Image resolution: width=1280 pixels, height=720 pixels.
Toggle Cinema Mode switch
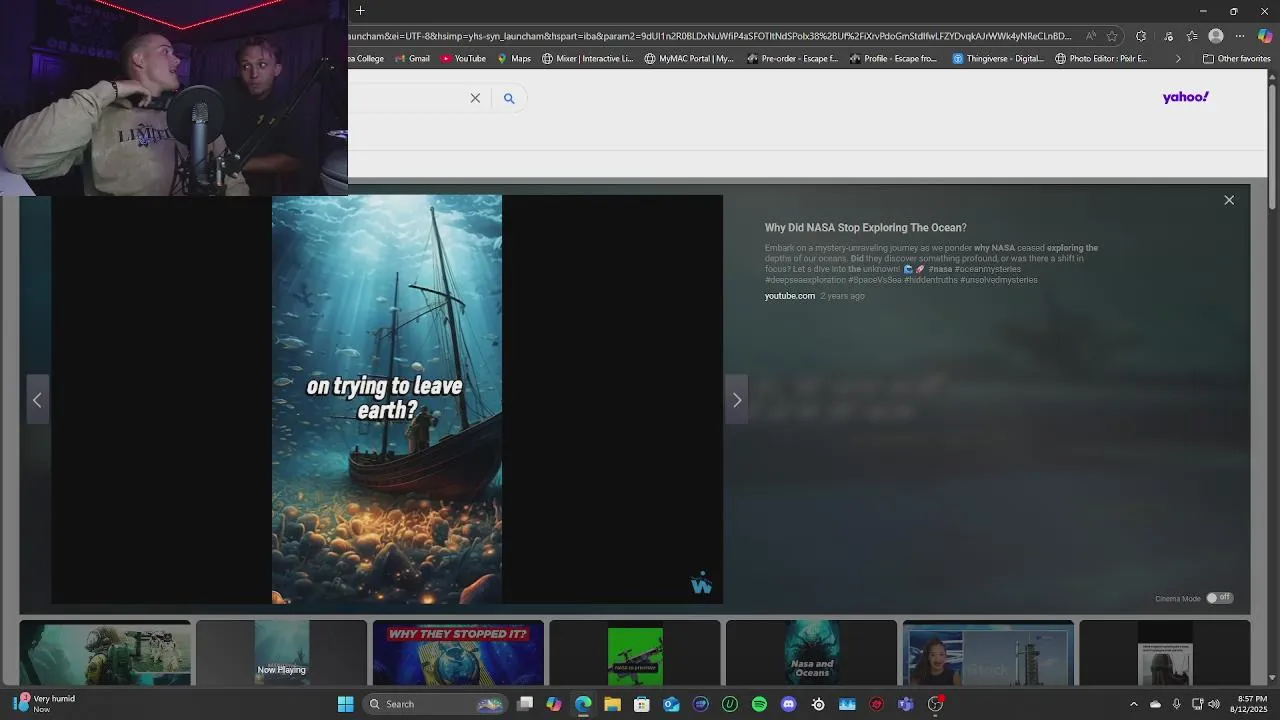pyautogui.click(x=1219, y=598)
